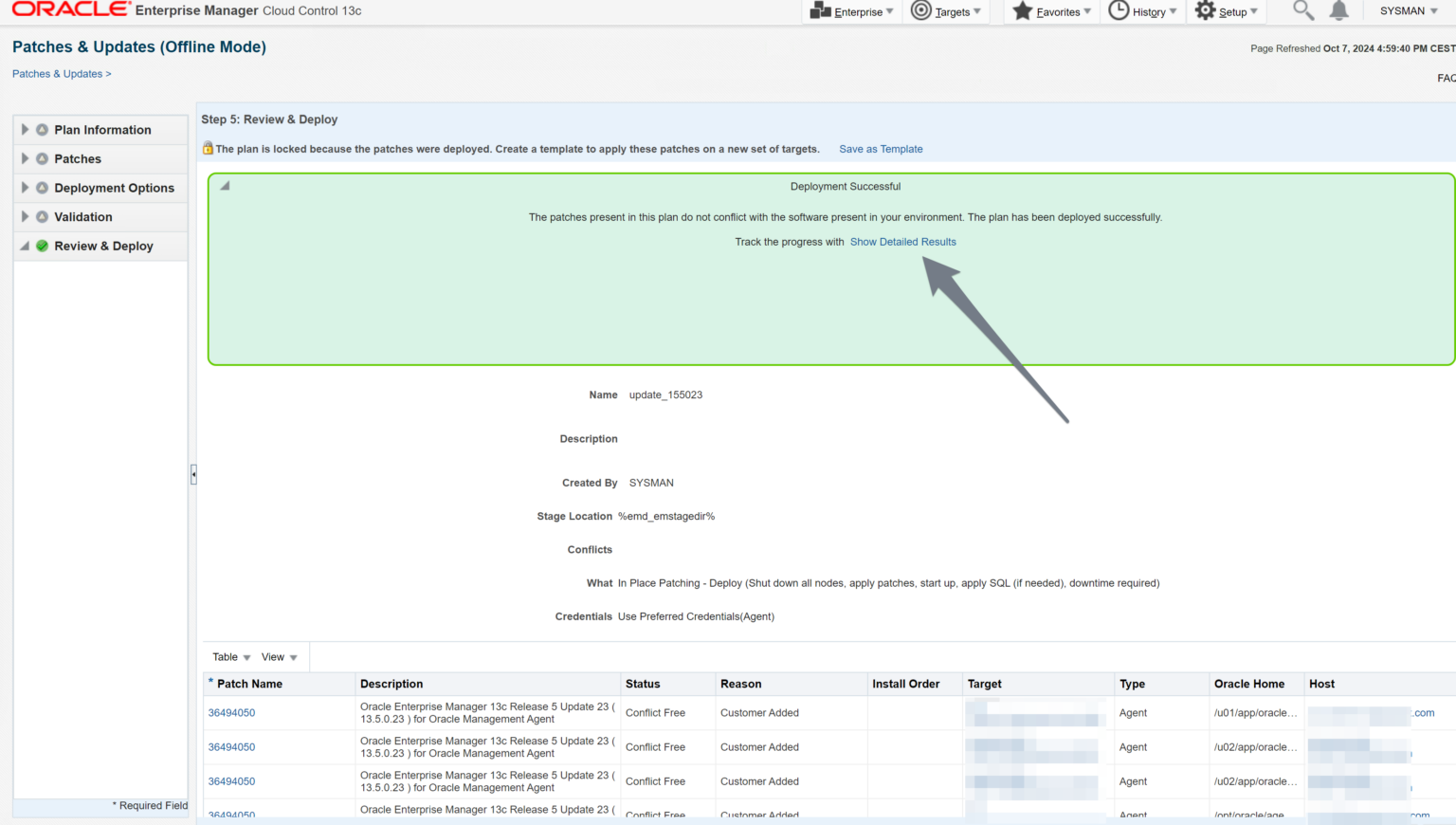Collapse the Deployment Successful message panel
Image resolution: width=1456 pixels, height=825 pixels.
(226, 186)
